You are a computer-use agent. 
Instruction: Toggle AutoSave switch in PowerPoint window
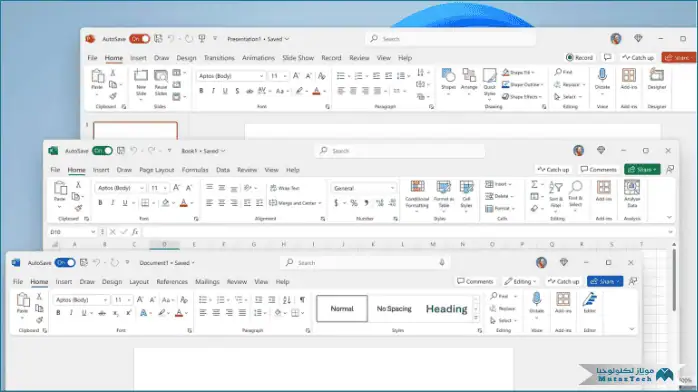(x=139, y=39)
